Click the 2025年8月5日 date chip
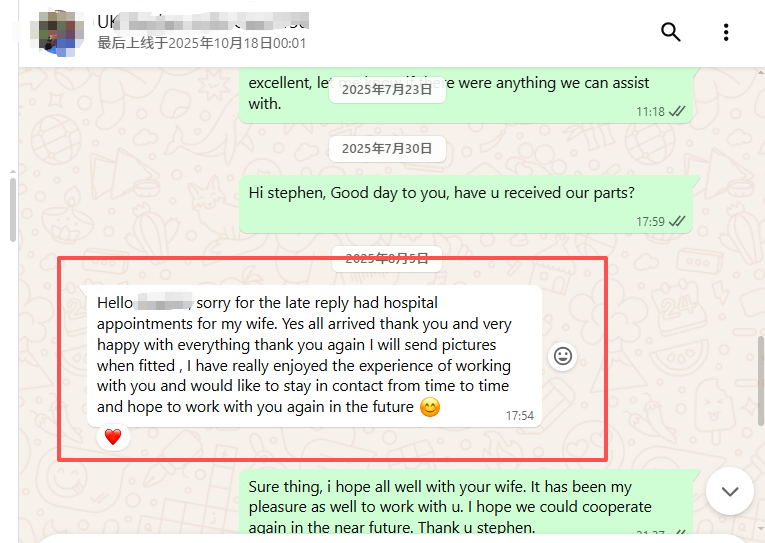The width and height of the screenshot is (765, 543). click(387, 258)
